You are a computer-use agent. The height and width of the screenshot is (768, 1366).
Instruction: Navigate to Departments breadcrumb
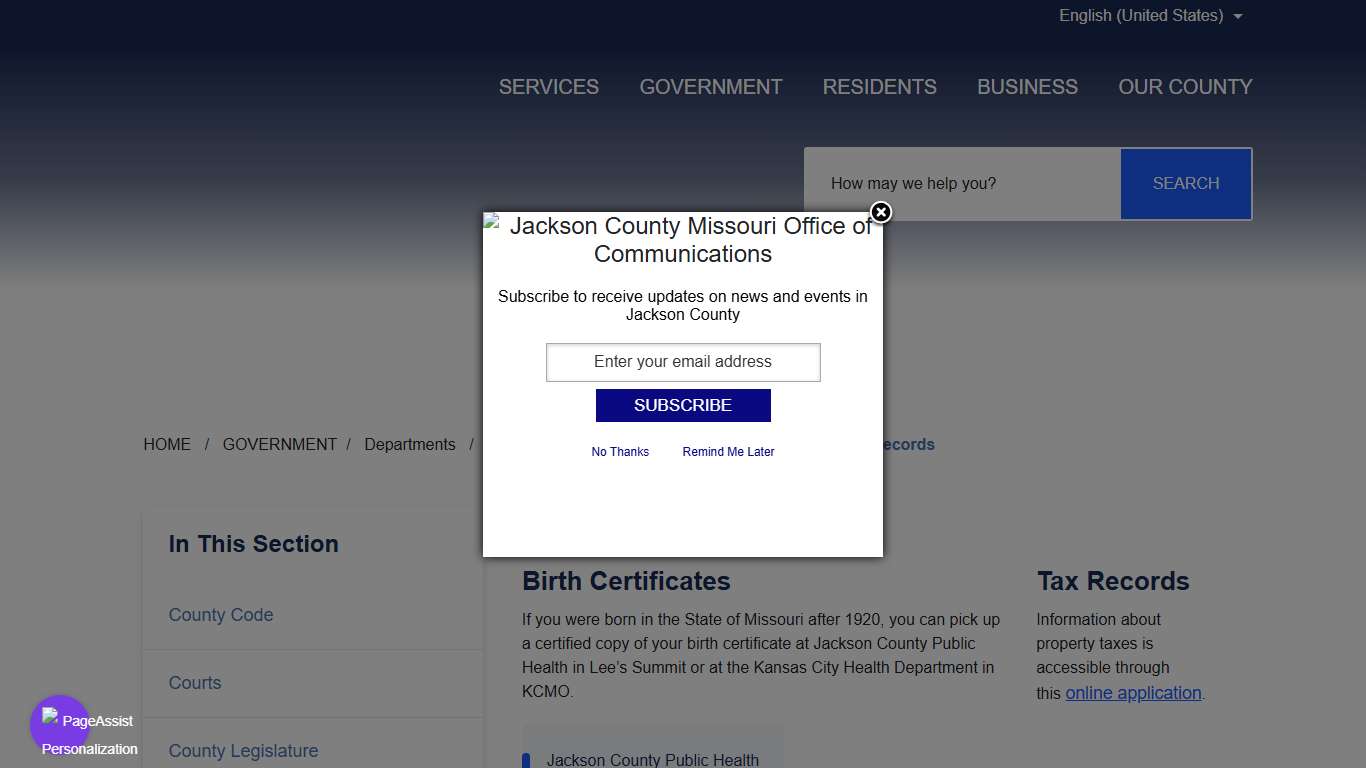[x=409, y=445]
